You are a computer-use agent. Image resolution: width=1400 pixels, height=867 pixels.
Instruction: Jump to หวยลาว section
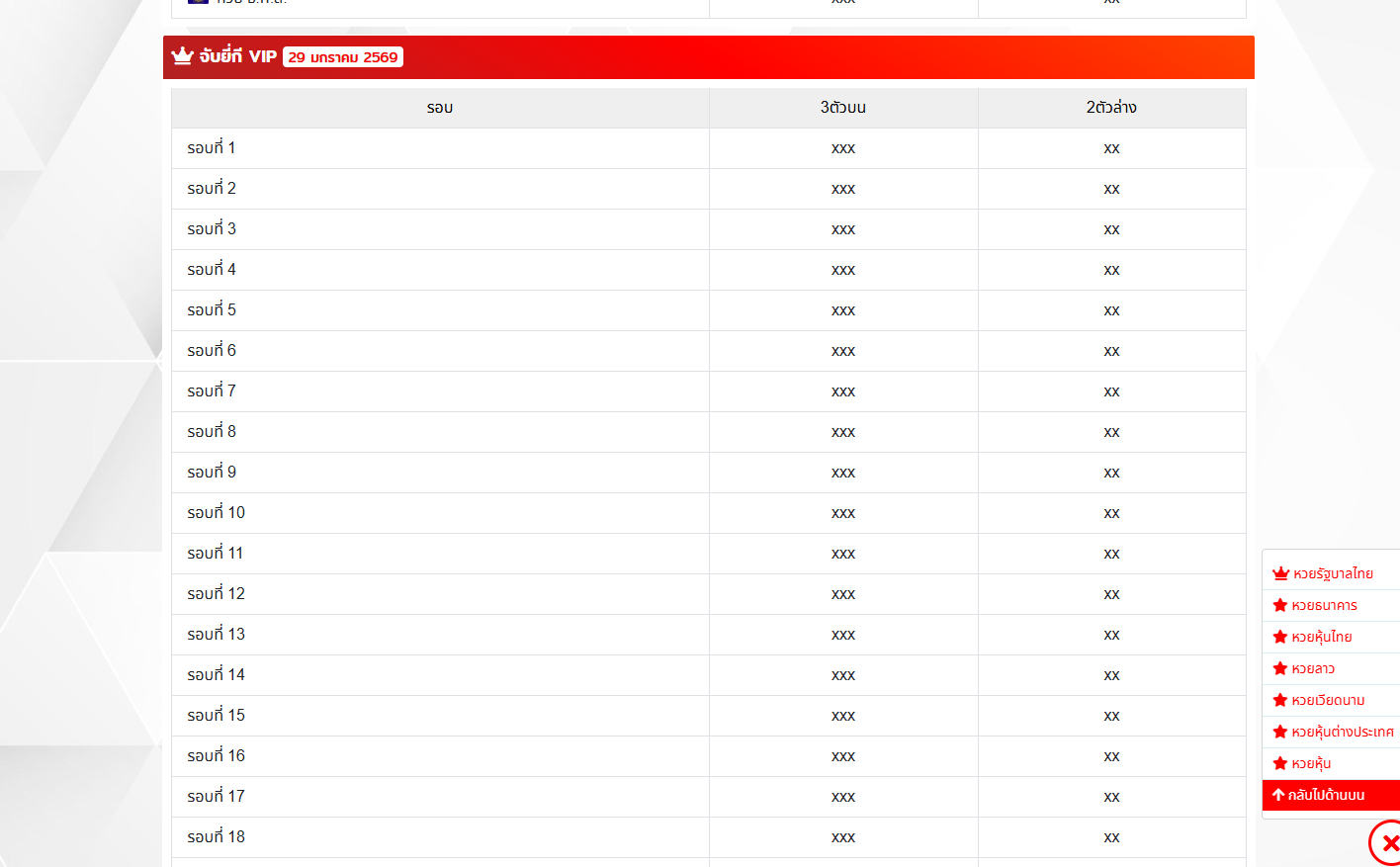[x=1313, y=668]
